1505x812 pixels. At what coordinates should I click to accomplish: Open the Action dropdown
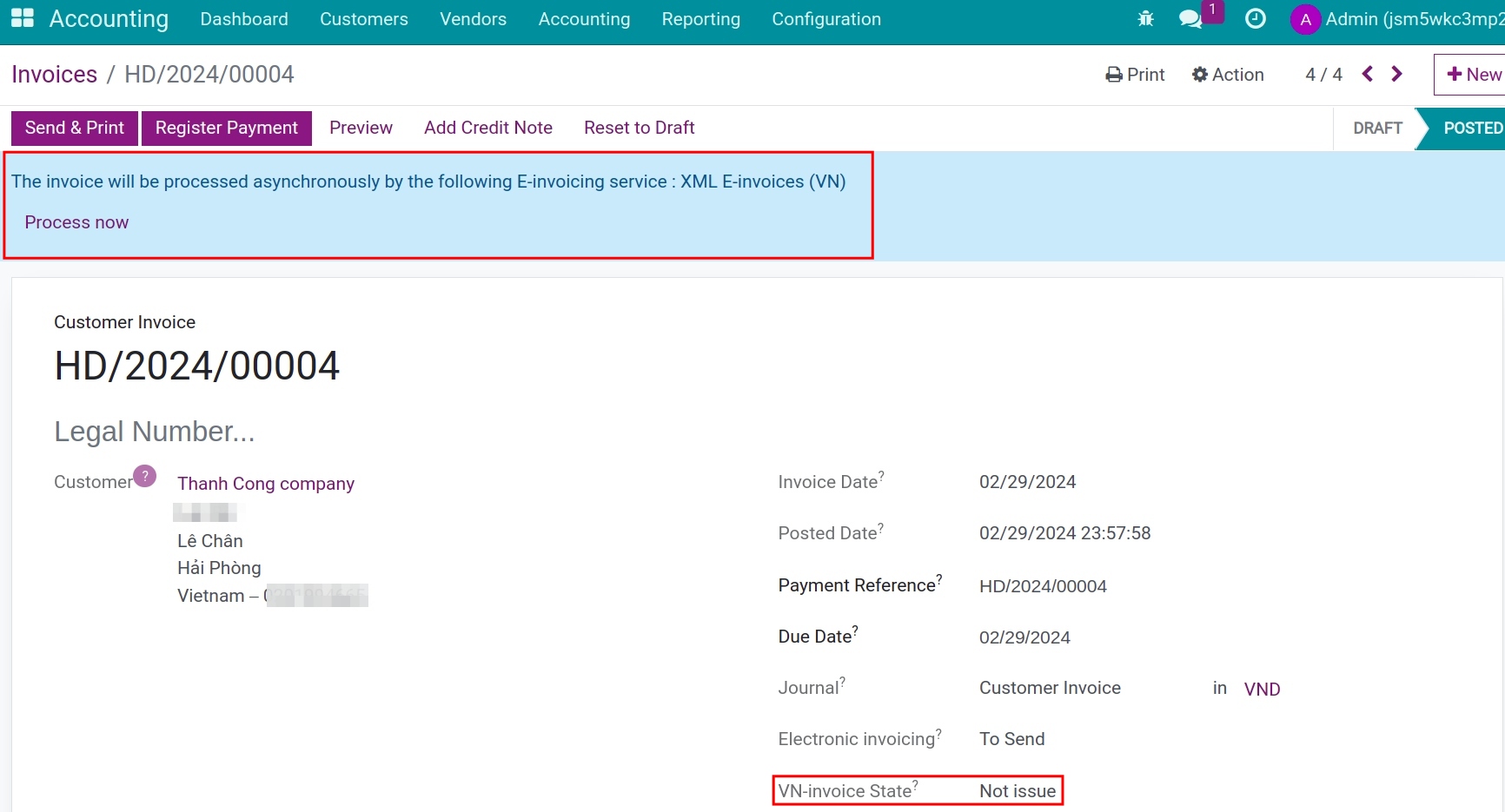click(x=1228, y=75)
